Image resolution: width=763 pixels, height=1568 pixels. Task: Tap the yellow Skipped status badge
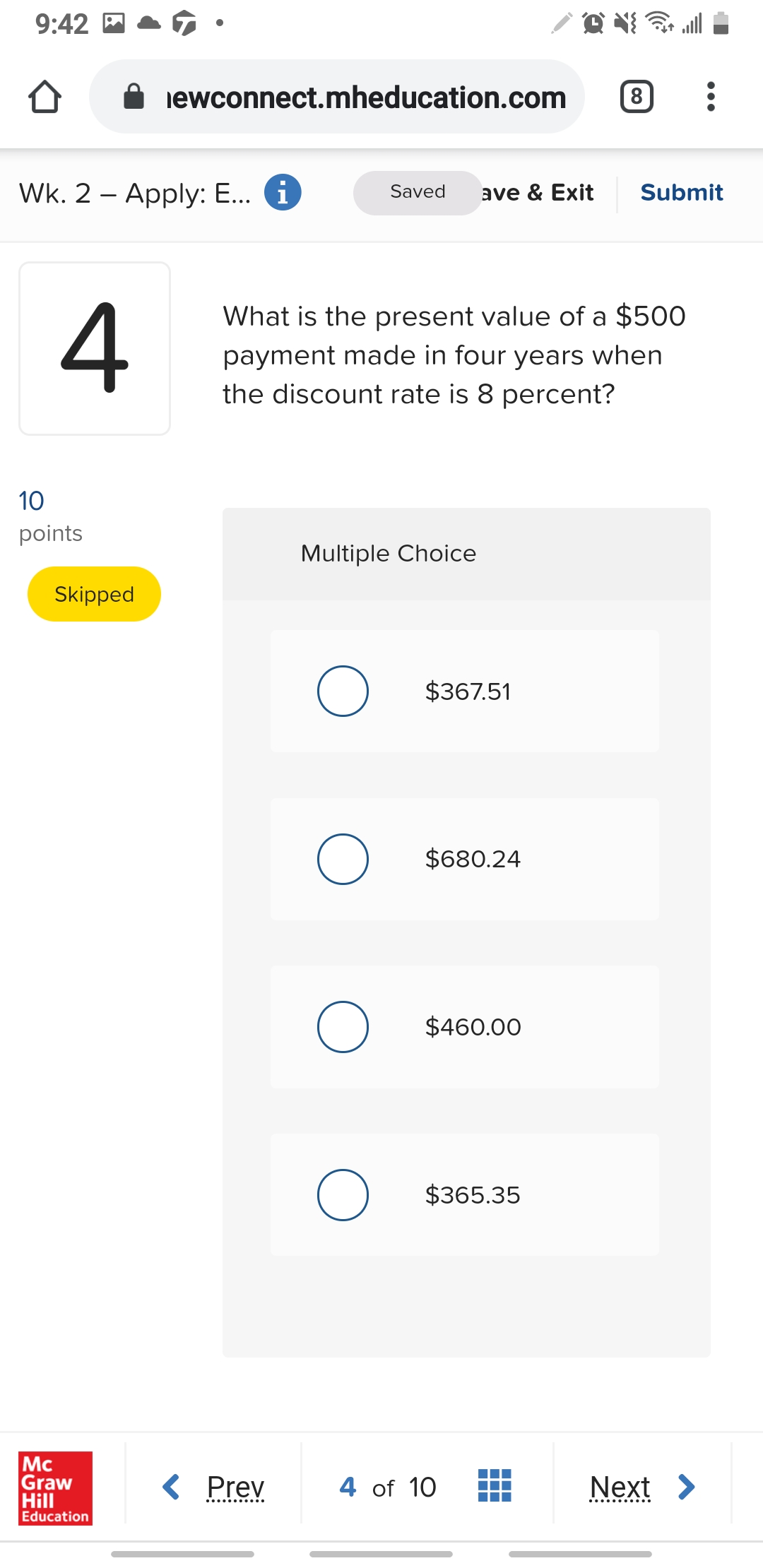94,594
